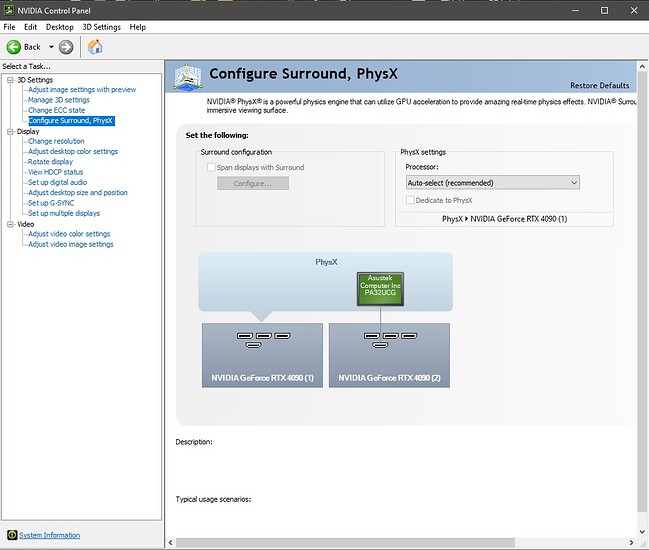
Task: Open the PhysX Processor dropdown
Action: click(x=492, y=183)
